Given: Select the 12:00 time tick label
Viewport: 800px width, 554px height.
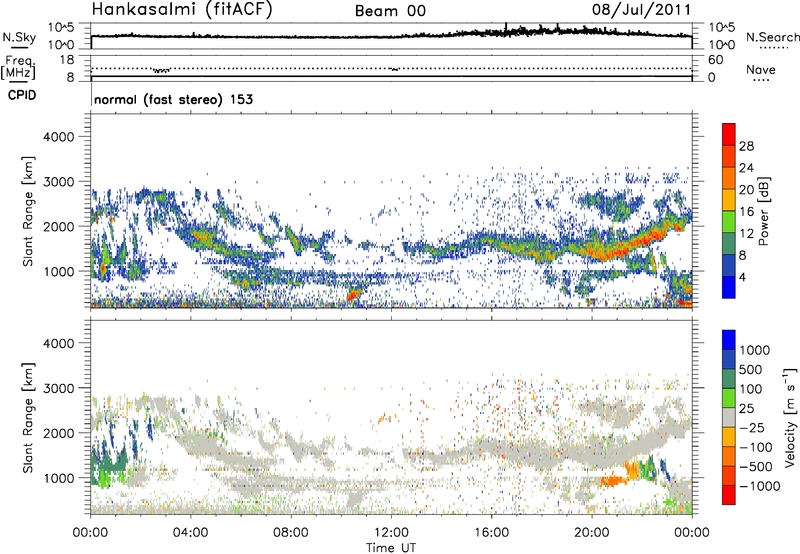Looking at the screenshot, I should 391,533.
